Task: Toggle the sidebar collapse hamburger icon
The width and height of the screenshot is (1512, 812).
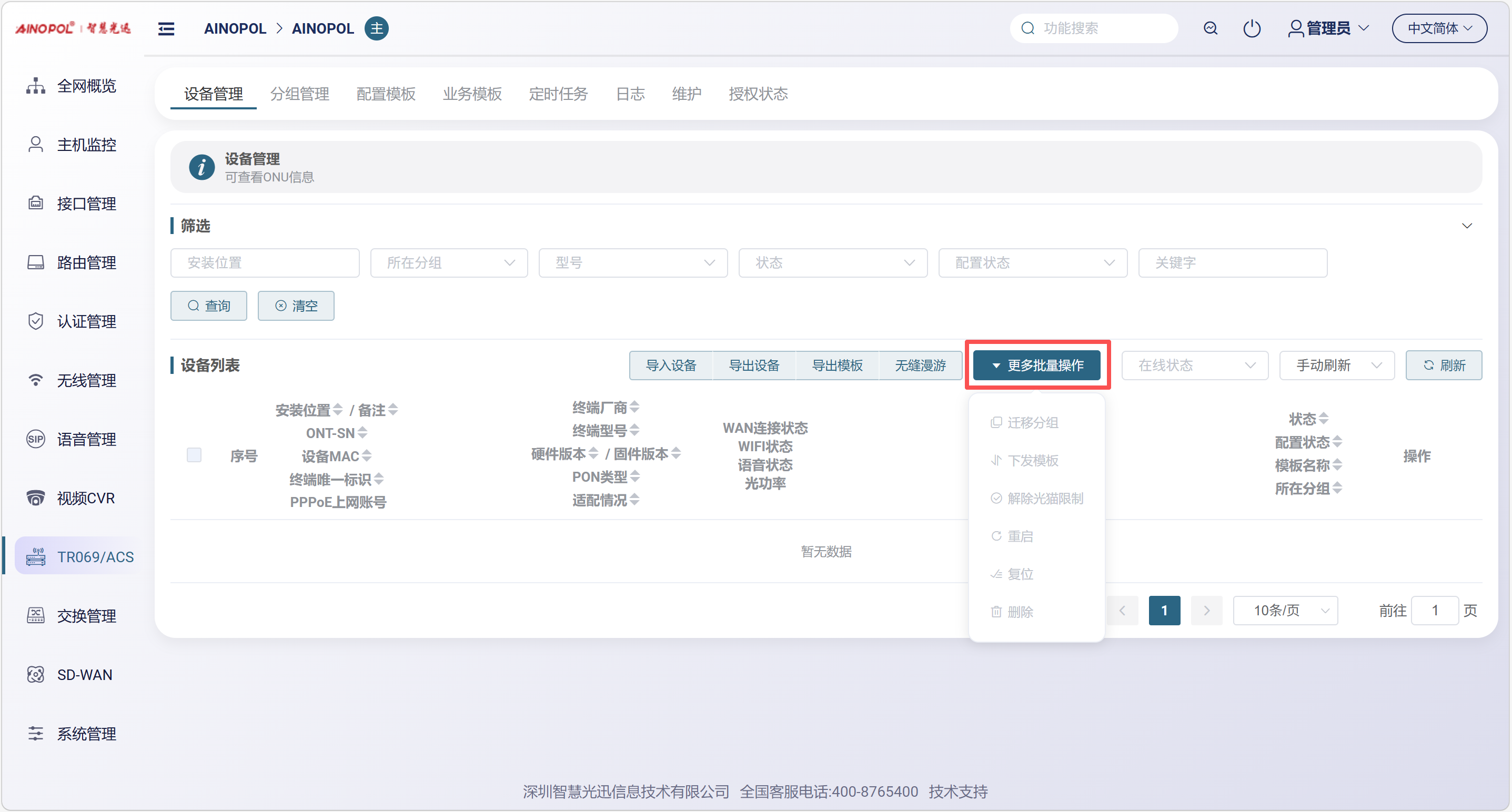Action: coord(166,29)
